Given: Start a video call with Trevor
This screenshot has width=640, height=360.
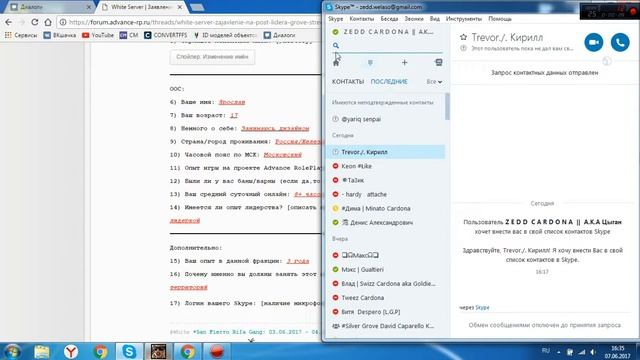Looking at the screenshot, I should [593, 42].
